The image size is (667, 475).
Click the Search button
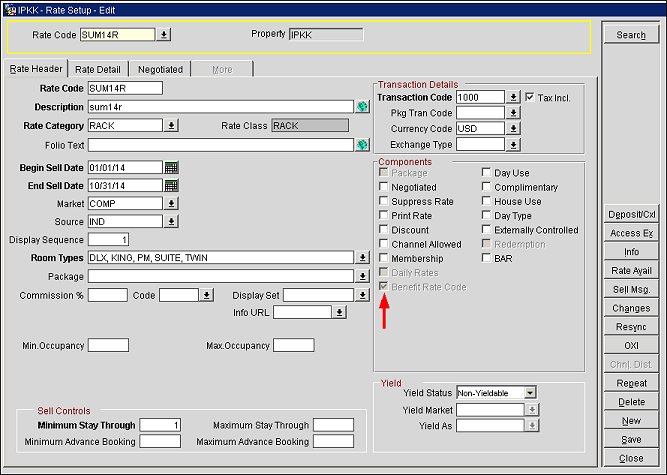[x=631, y=35]
